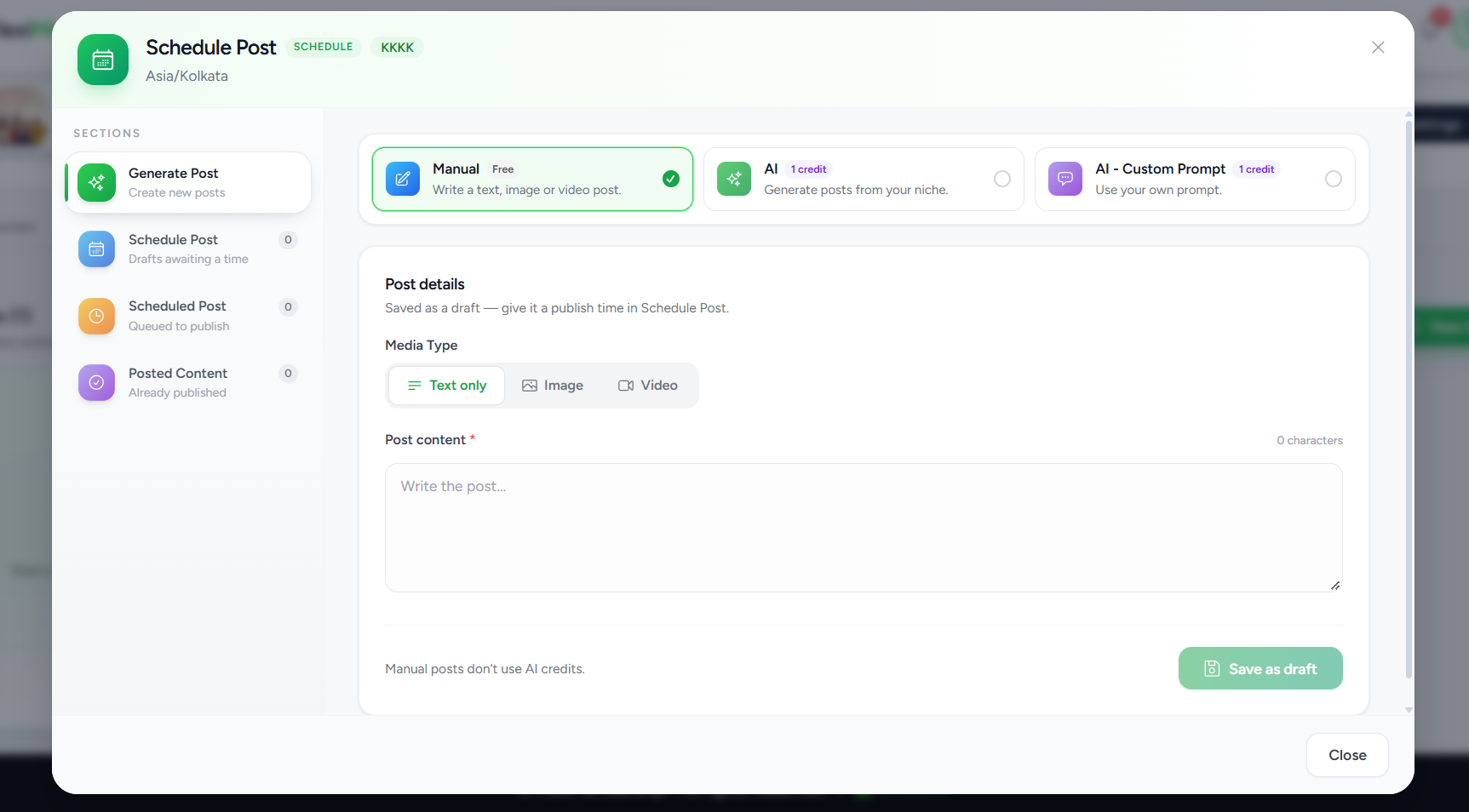
Task: Choose Video media type
Action: click(648, 386)
